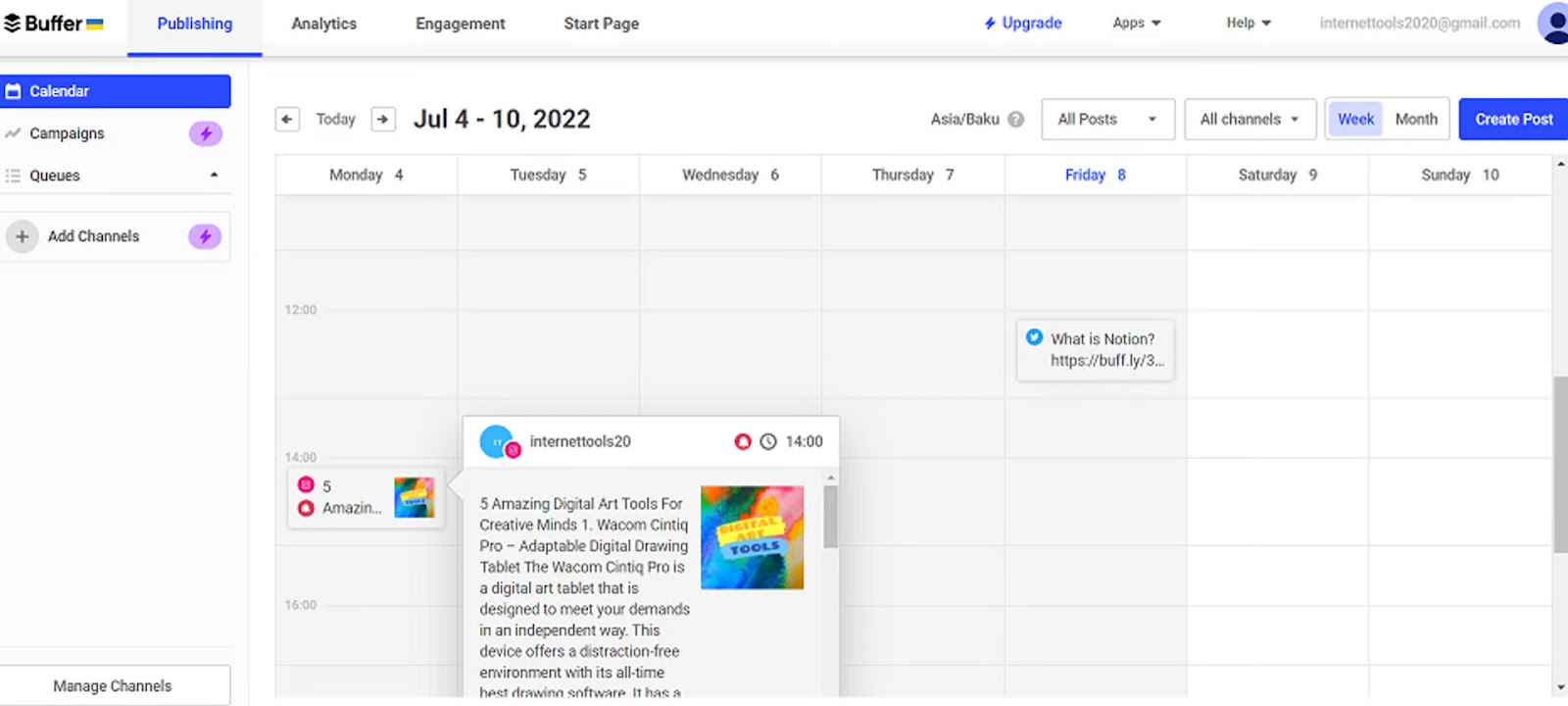Open the 5 Amazin... post card on Monday
Image resolution: width=1568 pixels, height=706 pixels.
click(366, 498)
